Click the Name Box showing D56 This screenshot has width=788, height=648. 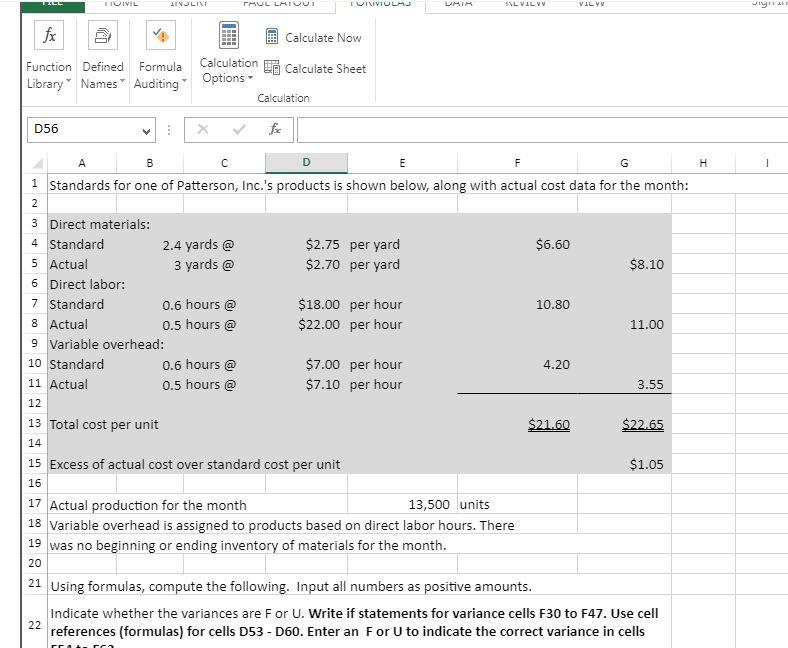click(x=91, y=130)
